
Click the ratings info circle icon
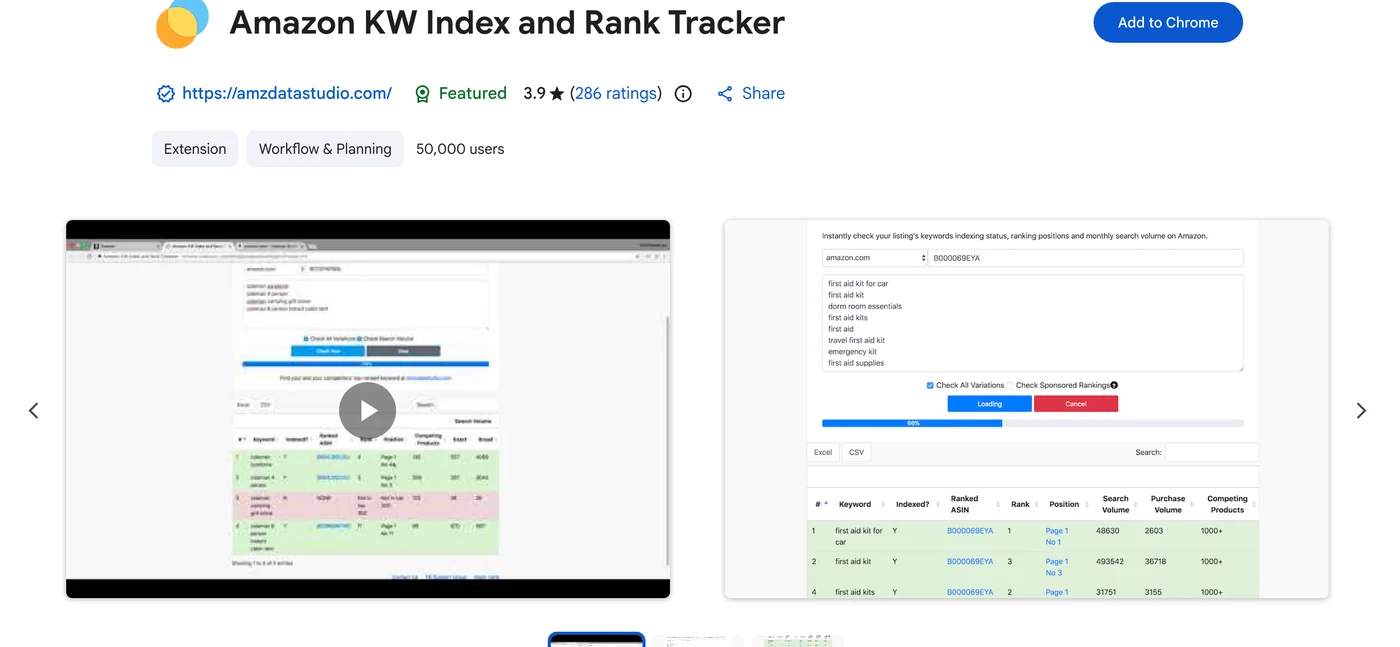tap(683, 93)
